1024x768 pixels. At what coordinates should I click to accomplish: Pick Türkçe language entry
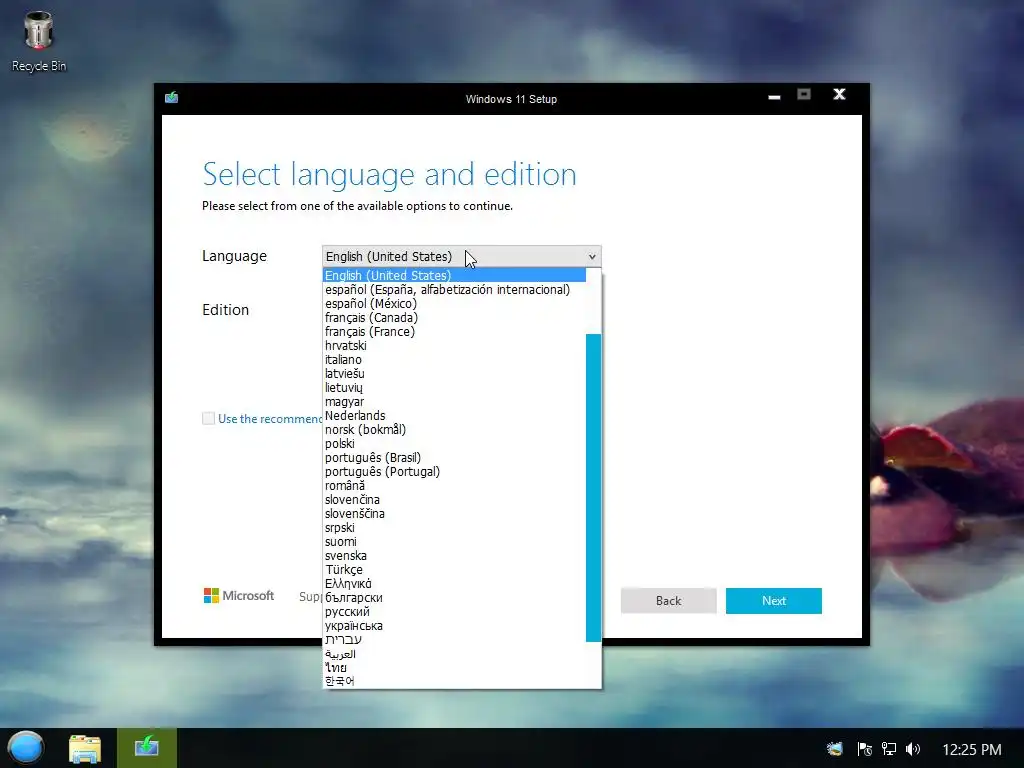tap(455, 569)
